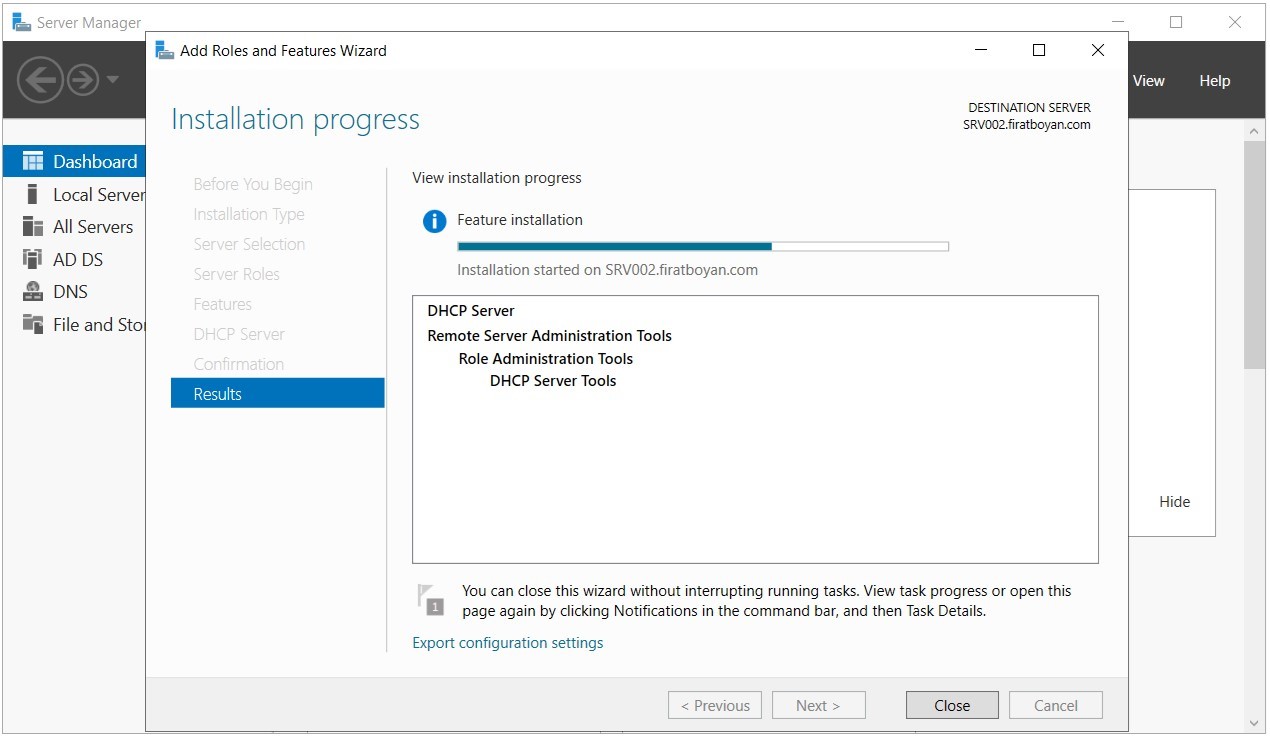Viewport: 1270px width, 739px height.
Task: Maximize the Add Roles wizard window
Action: tap(1039, 50)
